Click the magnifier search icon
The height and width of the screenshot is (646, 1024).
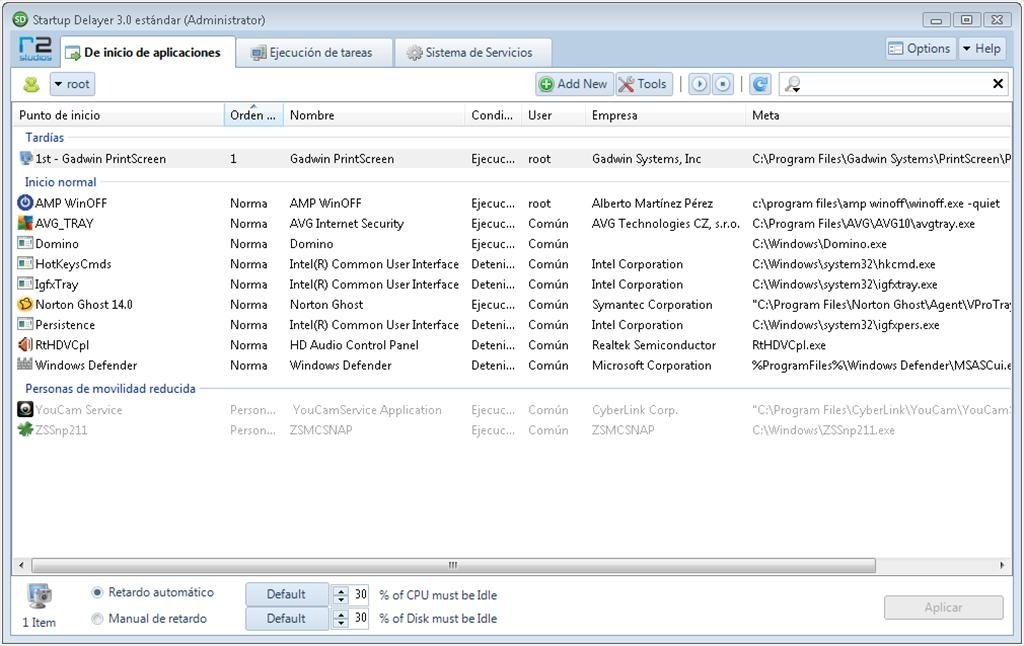pyautogui.click(x=792, y=84)
